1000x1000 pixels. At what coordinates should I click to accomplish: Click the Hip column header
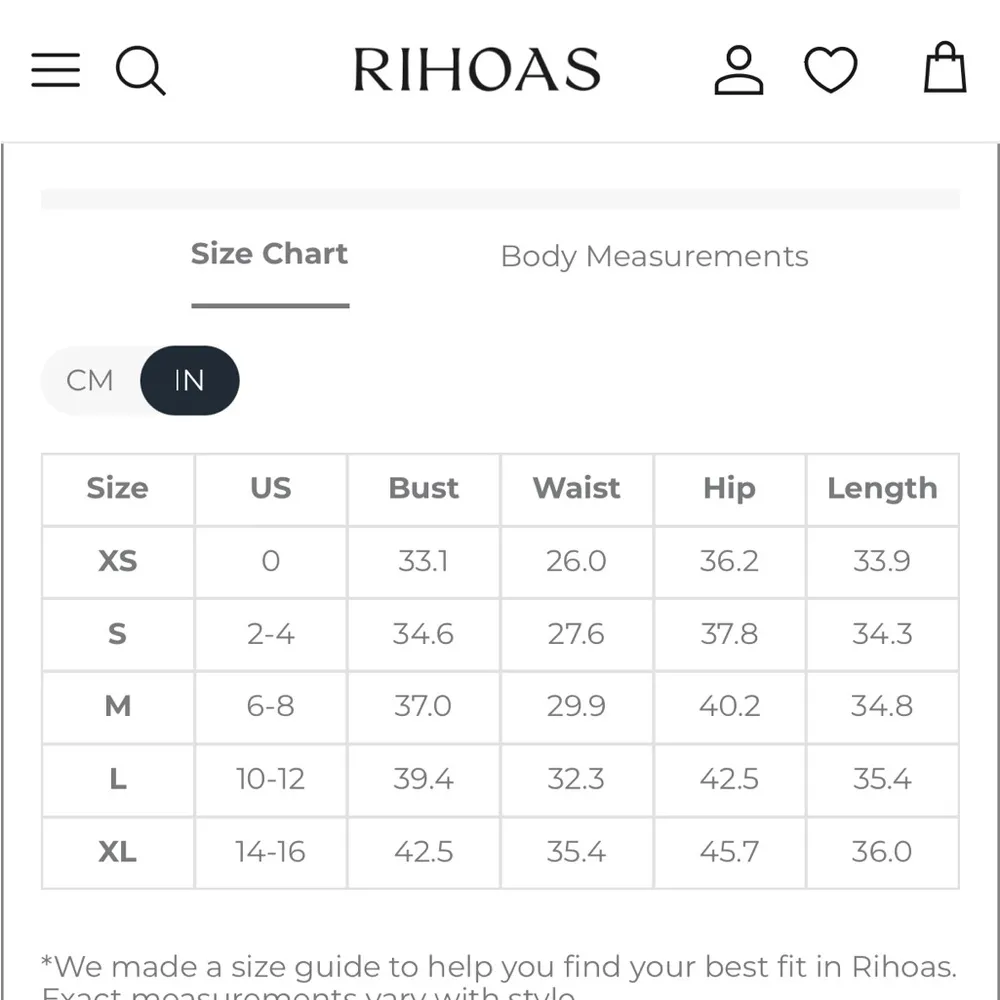tap(729, 488)
